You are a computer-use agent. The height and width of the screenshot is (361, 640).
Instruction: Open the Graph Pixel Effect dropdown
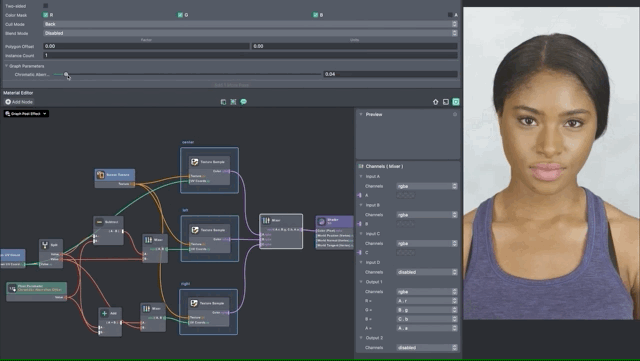[26, 114]
